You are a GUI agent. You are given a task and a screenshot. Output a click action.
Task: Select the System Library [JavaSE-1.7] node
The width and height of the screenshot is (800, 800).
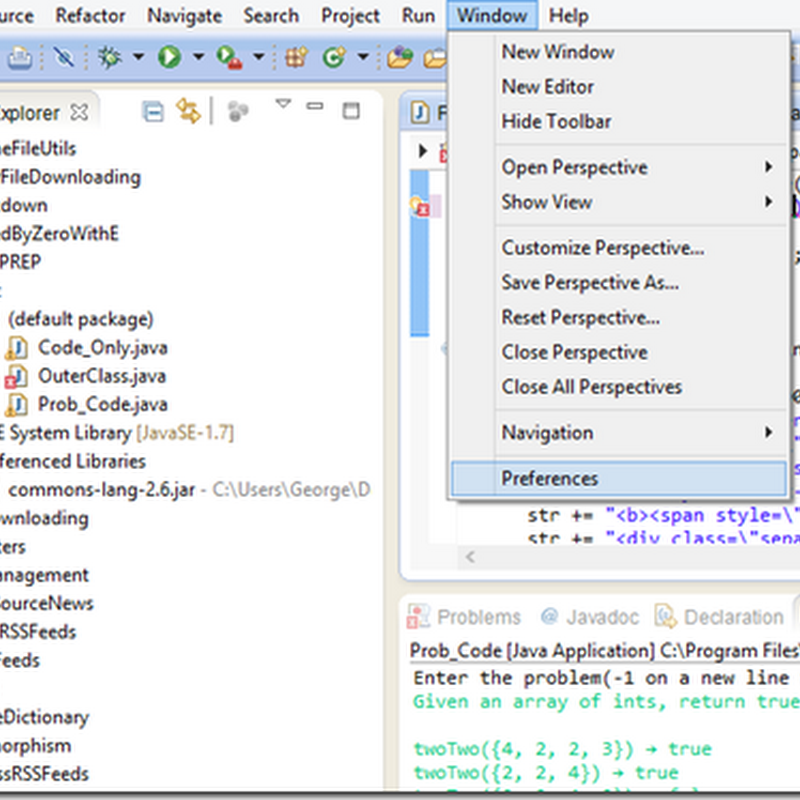[117, 433]
